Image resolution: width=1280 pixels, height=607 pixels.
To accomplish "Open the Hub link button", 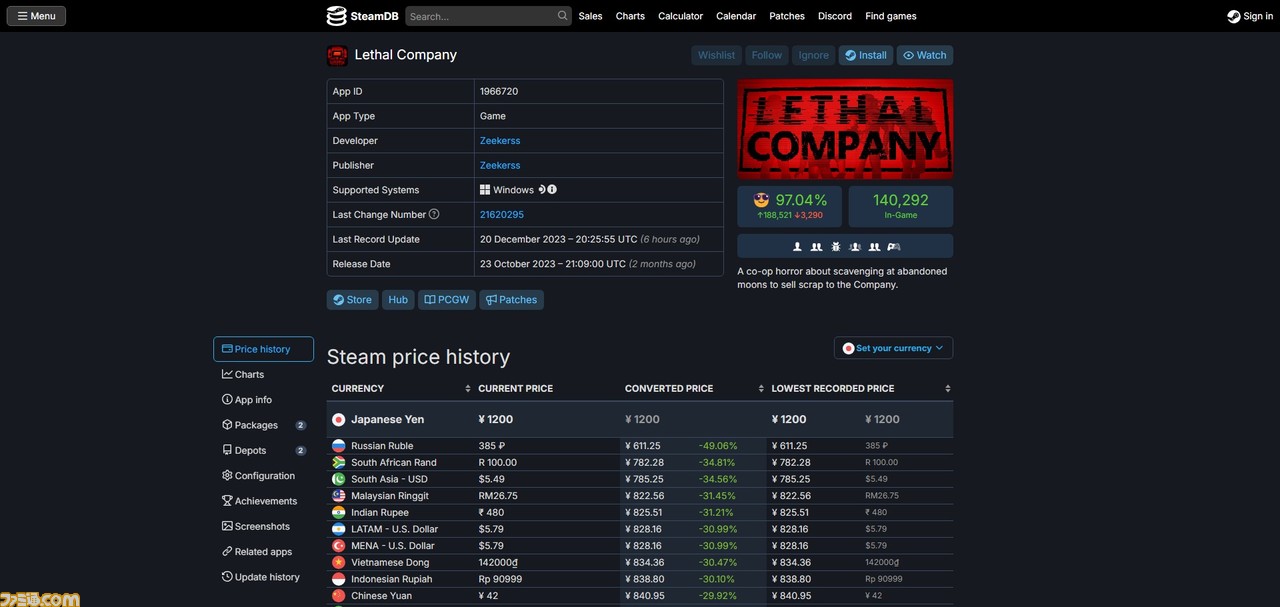I will coord(398,300).
